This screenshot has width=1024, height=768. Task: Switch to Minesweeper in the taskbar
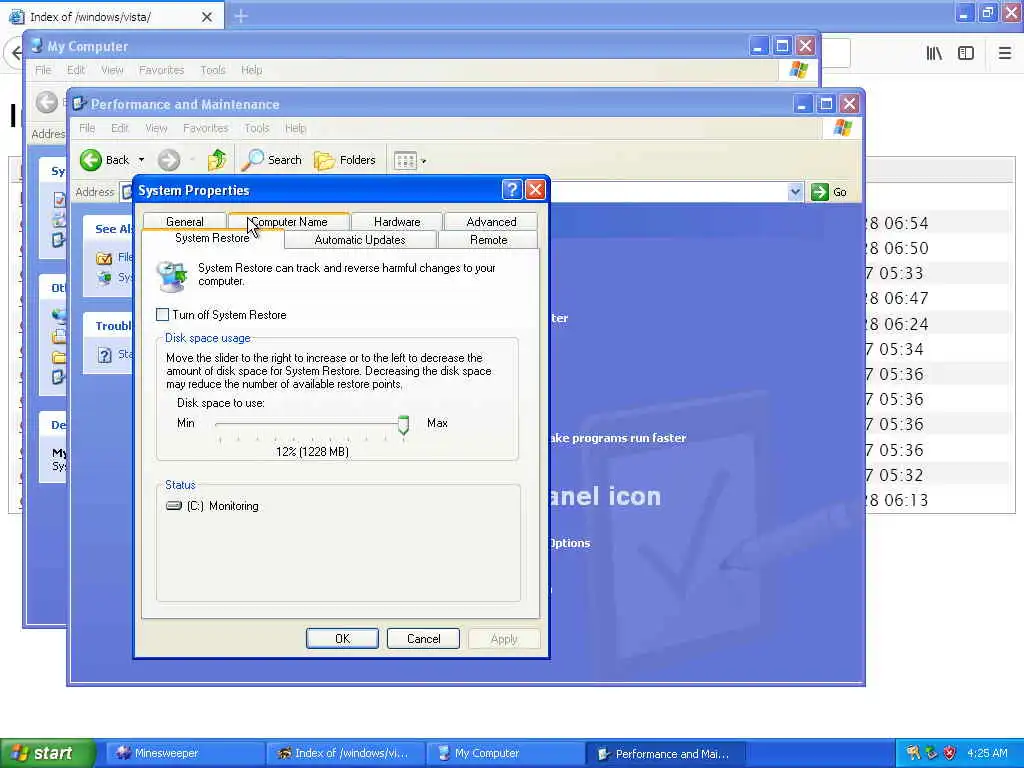(185, 754)
